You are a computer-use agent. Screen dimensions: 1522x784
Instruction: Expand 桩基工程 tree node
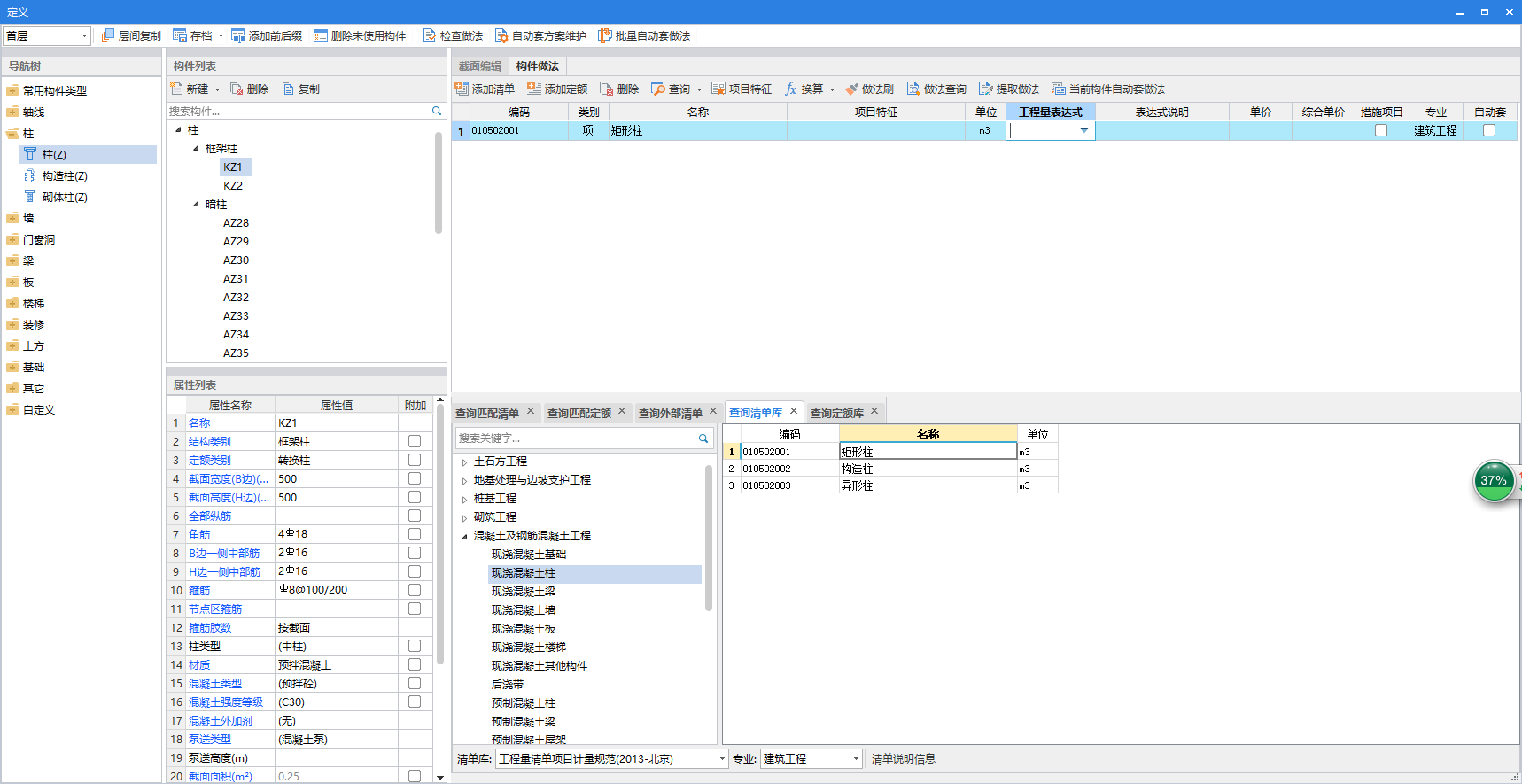(x=464, y=499)
